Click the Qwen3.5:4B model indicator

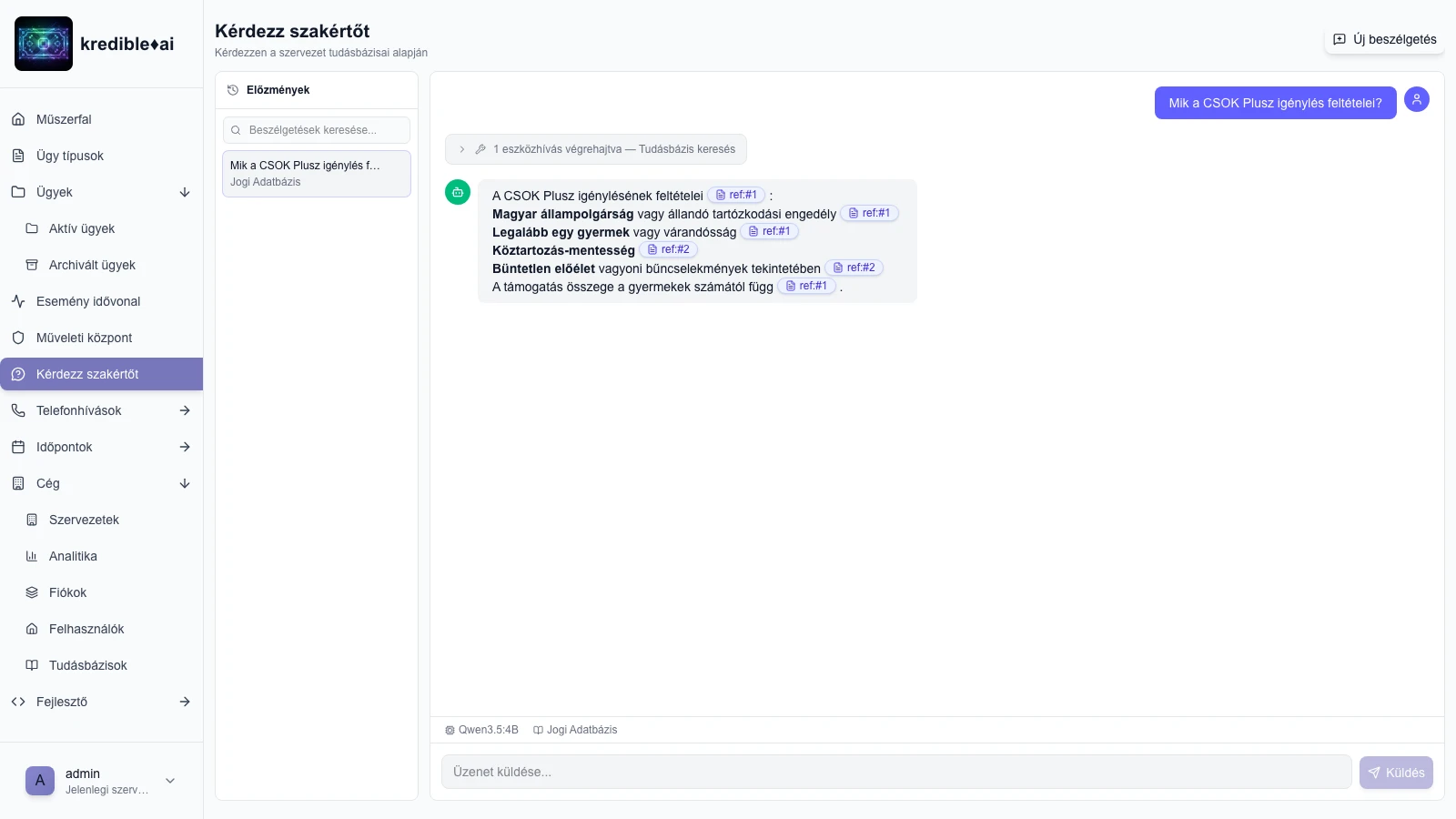481,730
